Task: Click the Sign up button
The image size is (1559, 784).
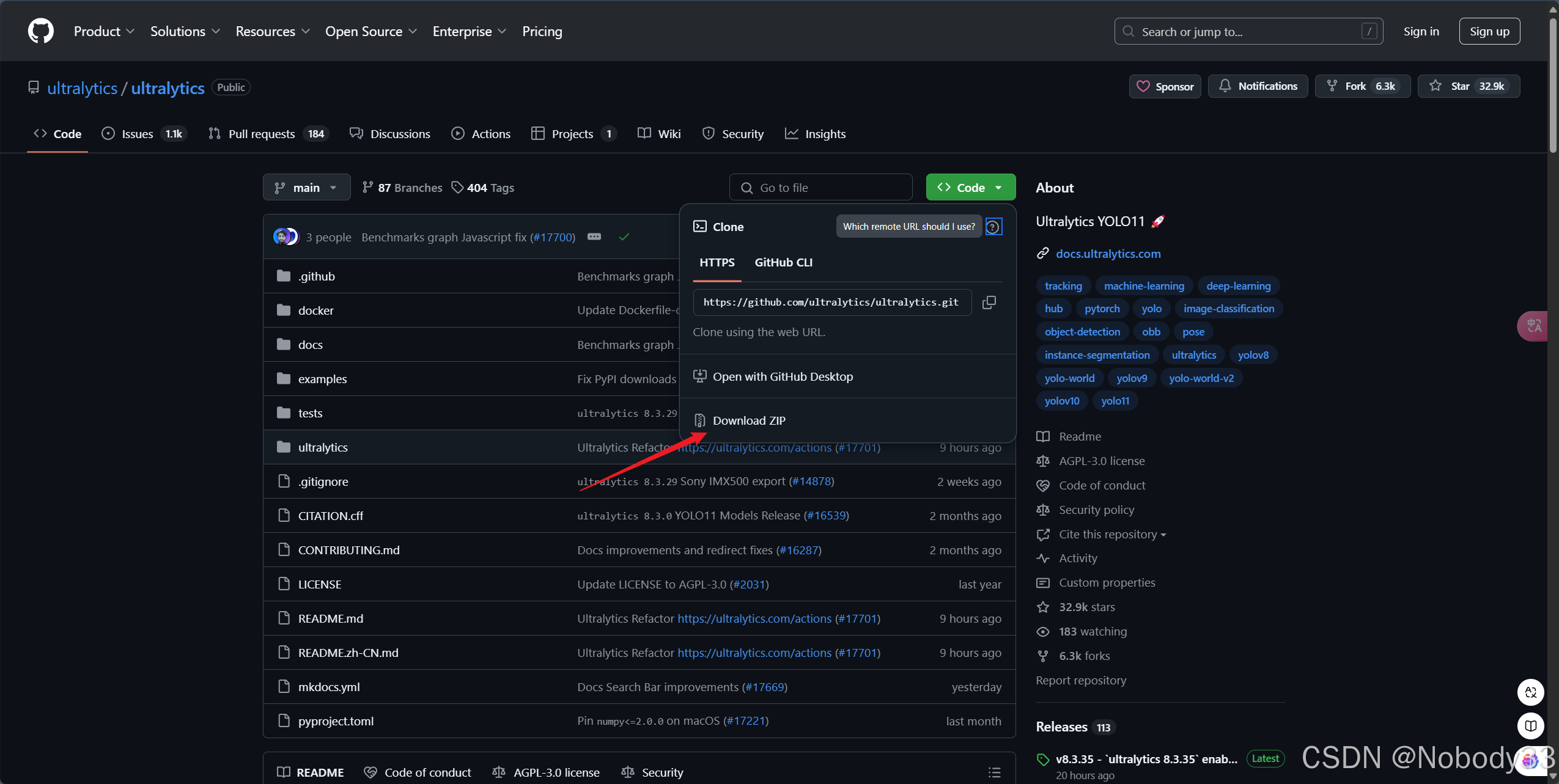Action: (x=1489, y=31)
